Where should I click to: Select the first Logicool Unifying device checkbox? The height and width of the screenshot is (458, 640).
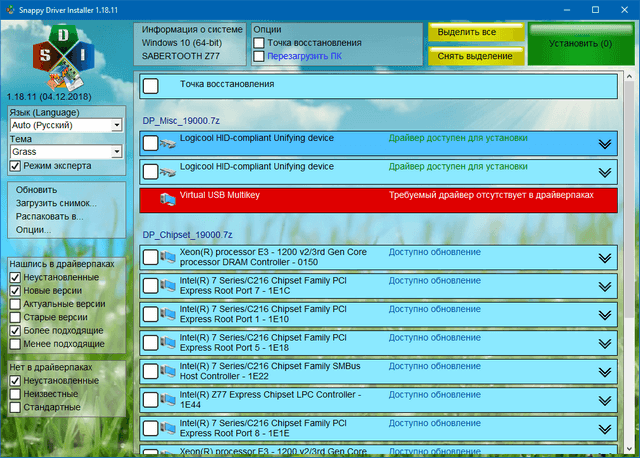tap(151, 143)
